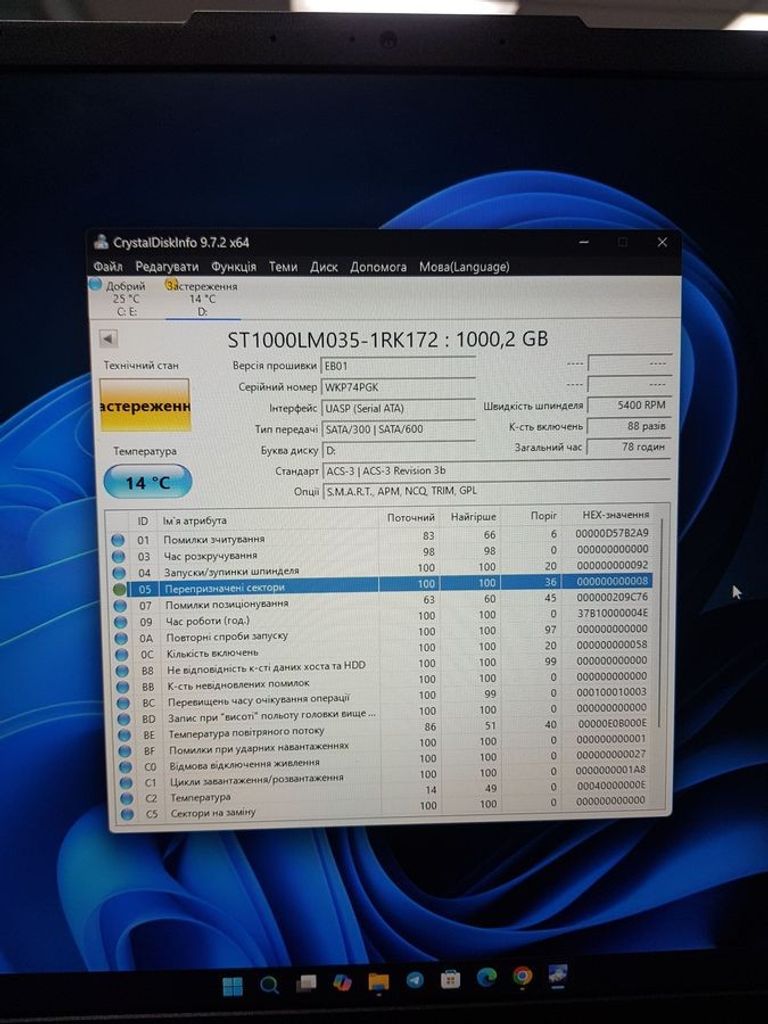Open the Редагувати menu
768x1024 pixels.
[167, 266]
